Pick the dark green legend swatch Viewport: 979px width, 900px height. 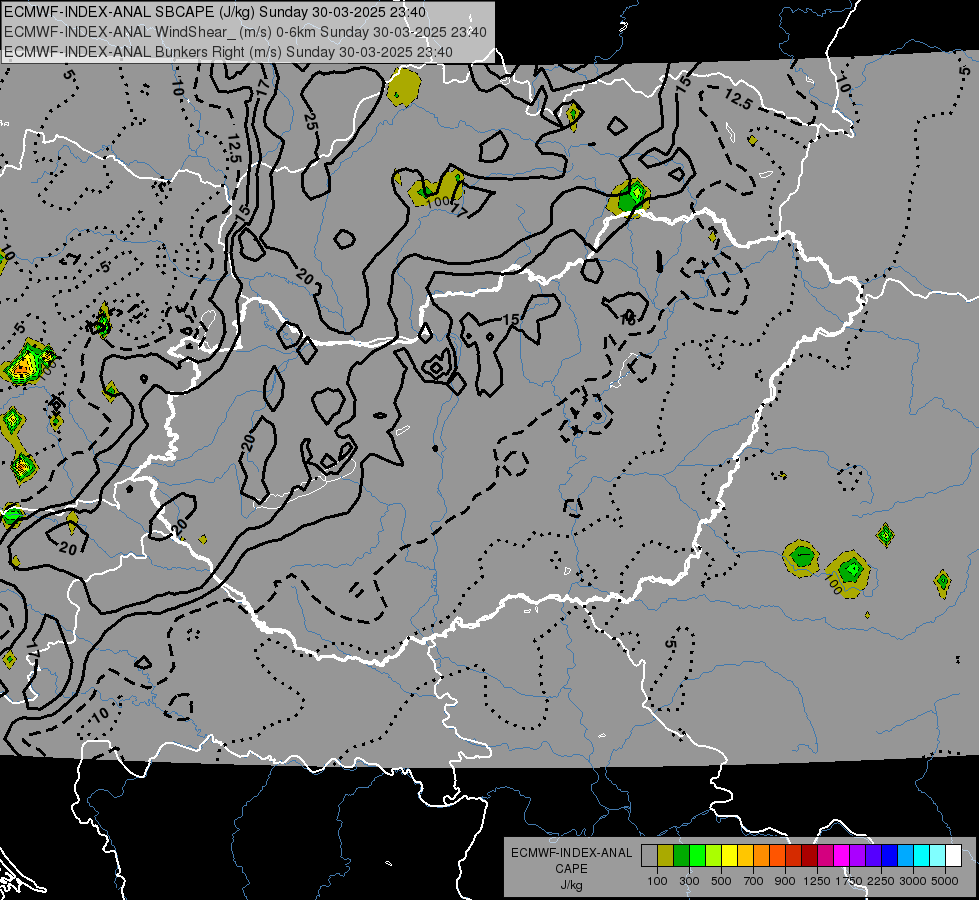click(x=681, y=856)
